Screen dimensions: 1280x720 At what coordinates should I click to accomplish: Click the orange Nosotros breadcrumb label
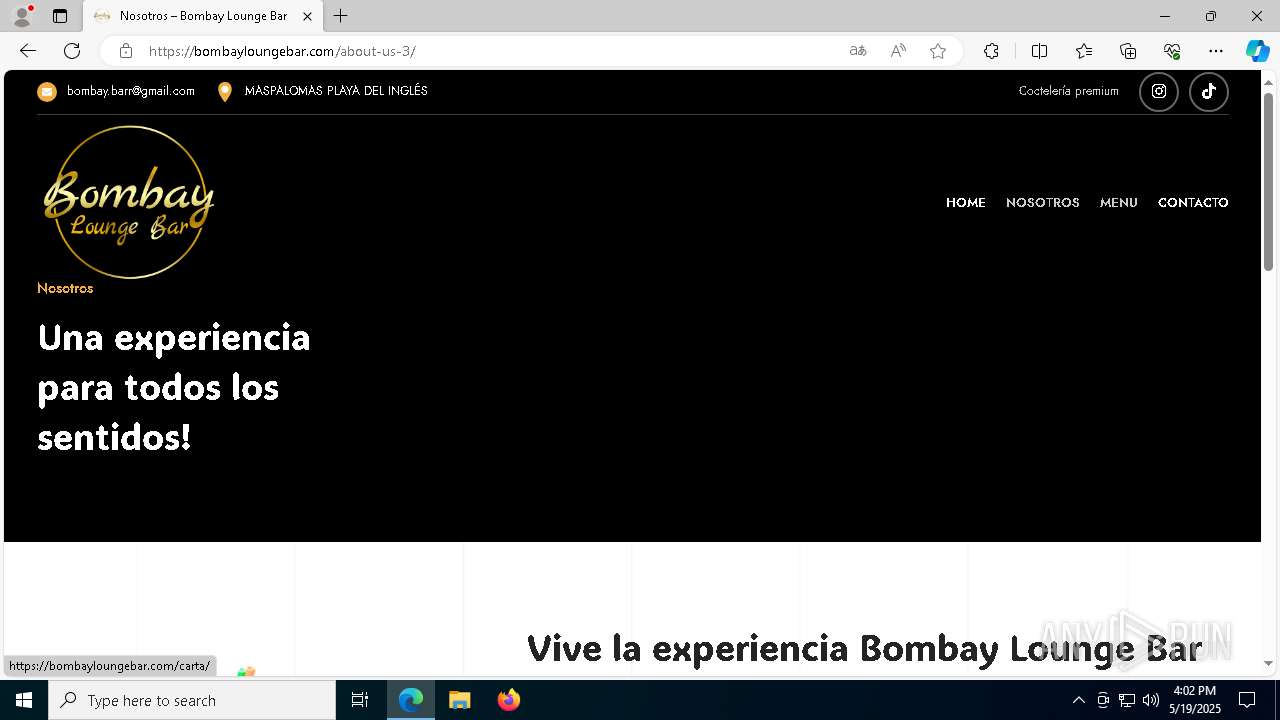click(x=65, y=288)
